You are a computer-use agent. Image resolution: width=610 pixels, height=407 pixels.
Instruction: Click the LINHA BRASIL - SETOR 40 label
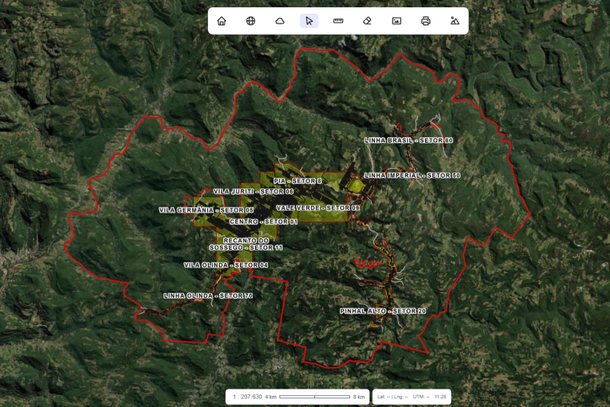[408, 140]
